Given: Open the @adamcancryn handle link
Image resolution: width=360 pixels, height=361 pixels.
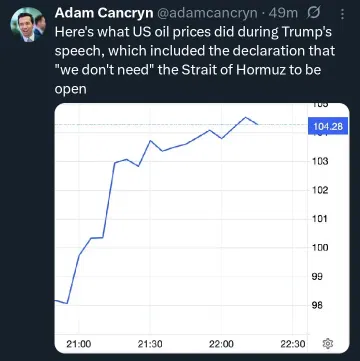Looking at the screenshot, I should click(x=207, y=13).
